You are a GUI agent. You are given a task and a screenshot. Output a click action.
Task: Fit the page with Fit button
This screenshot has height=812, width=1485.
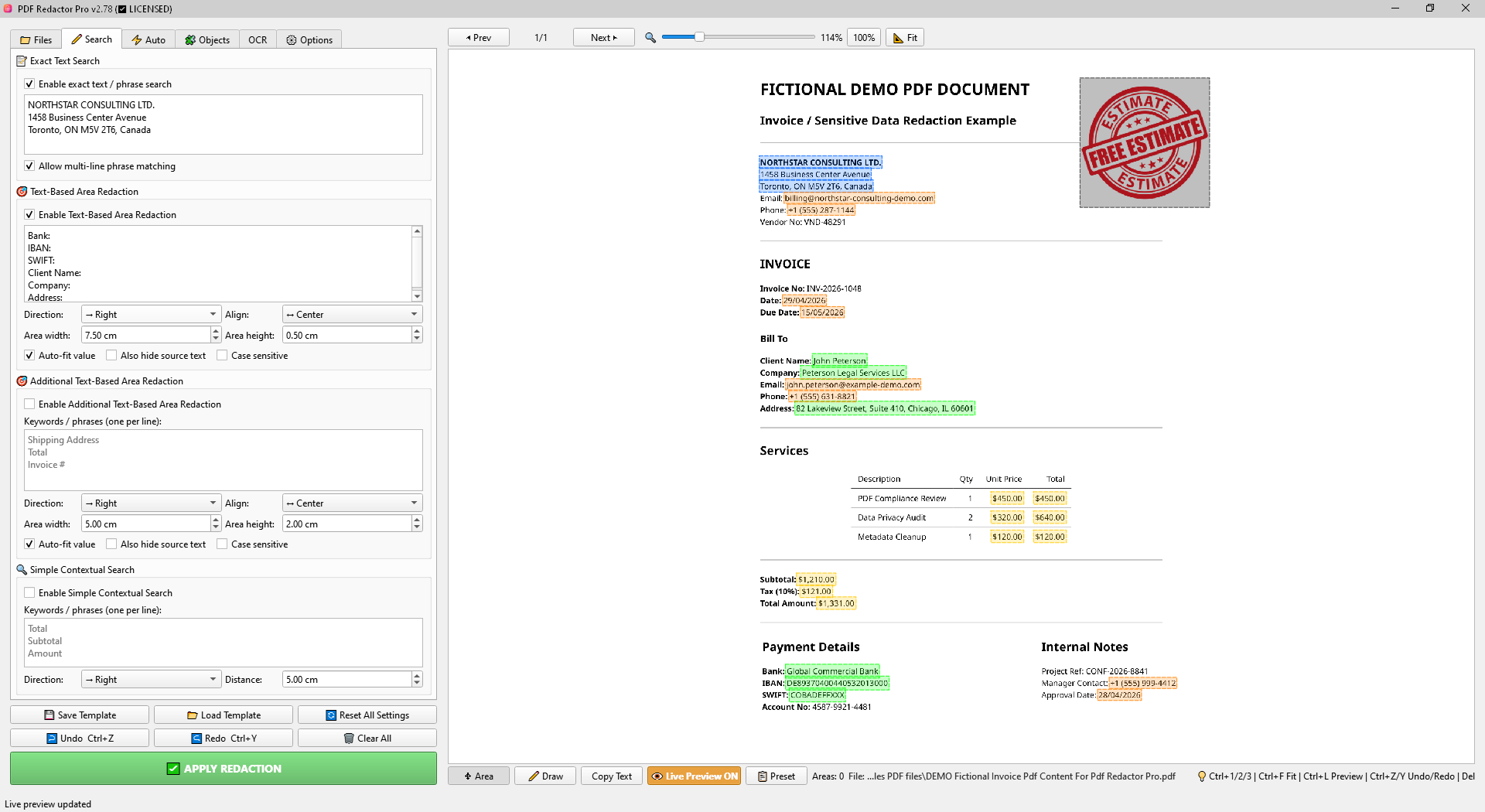pyautogui.click(x=905, y=38)
